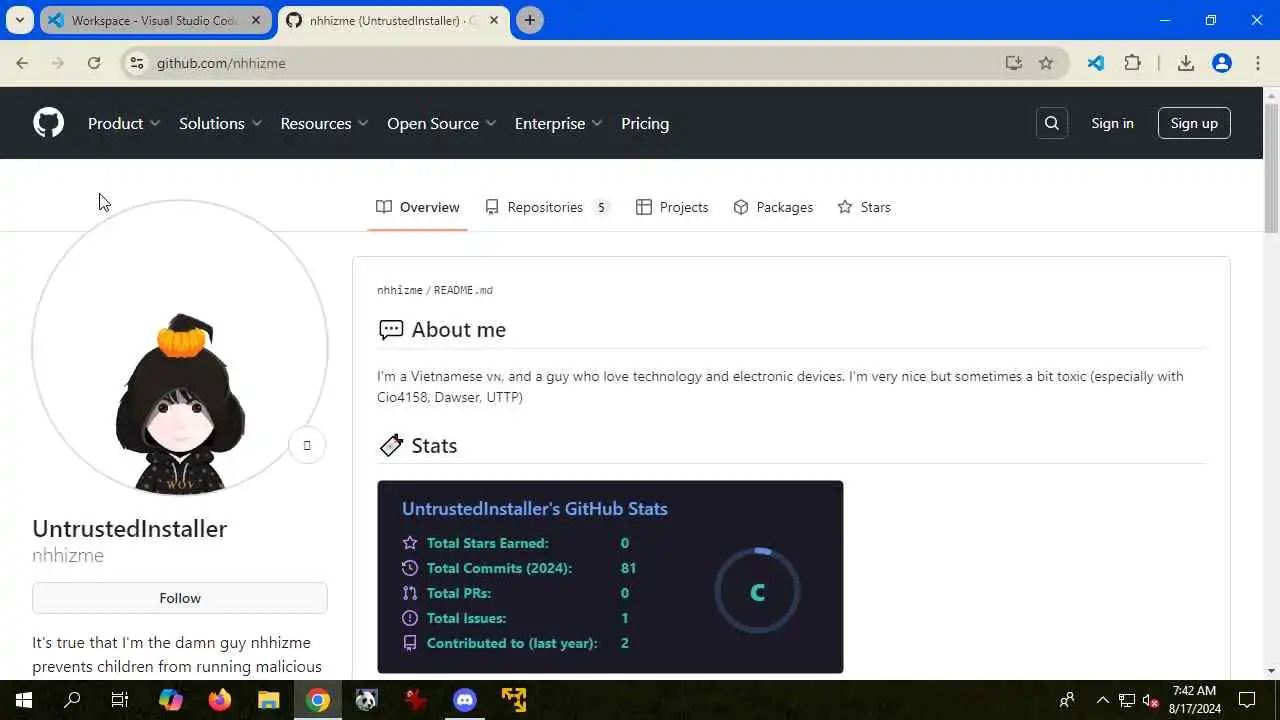
Task: Follow the user UntrustedInstaller
Action: coord(180,598)
